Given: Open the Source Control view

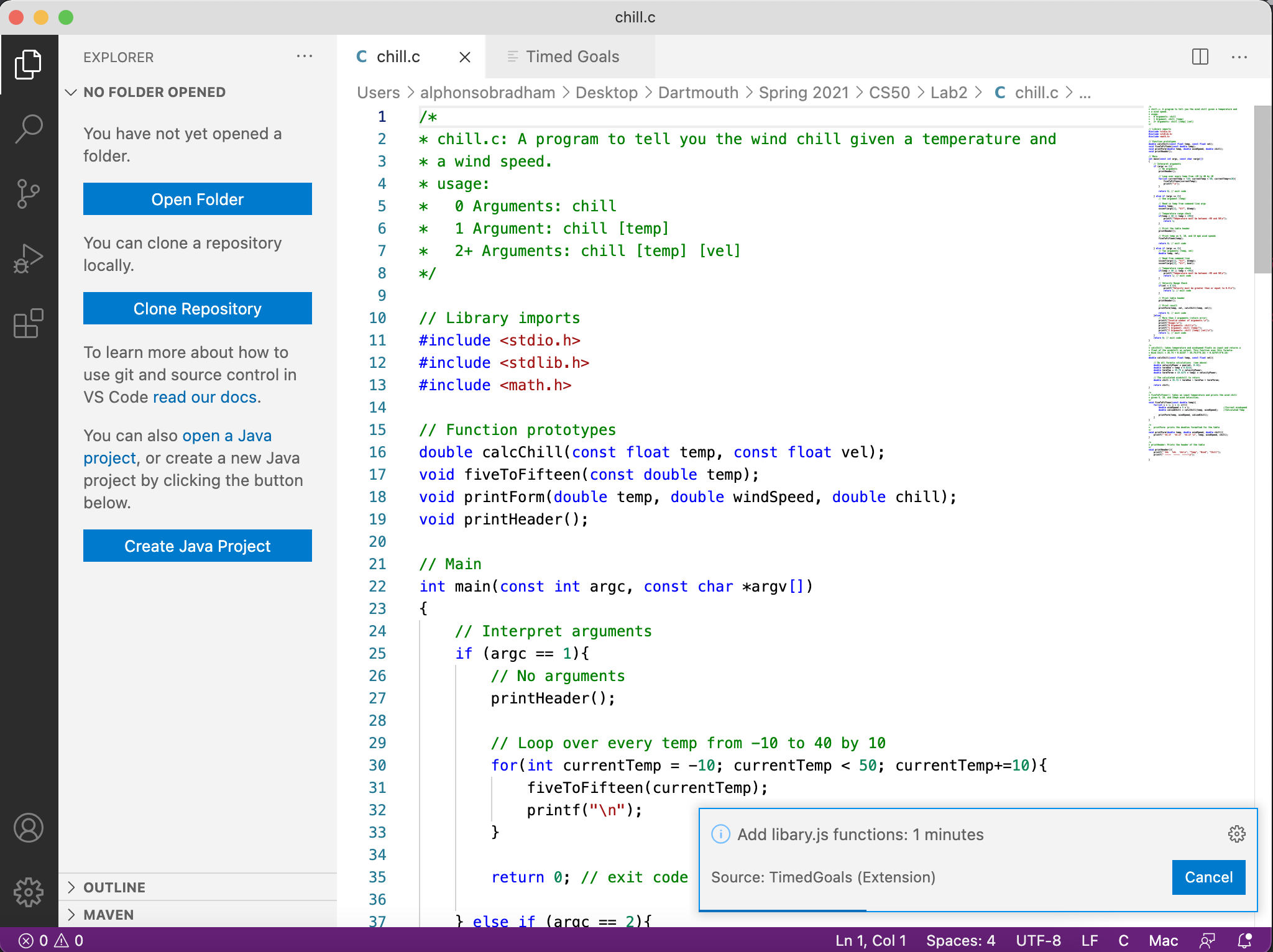Looking at the screenshot, I should (29, 194).
